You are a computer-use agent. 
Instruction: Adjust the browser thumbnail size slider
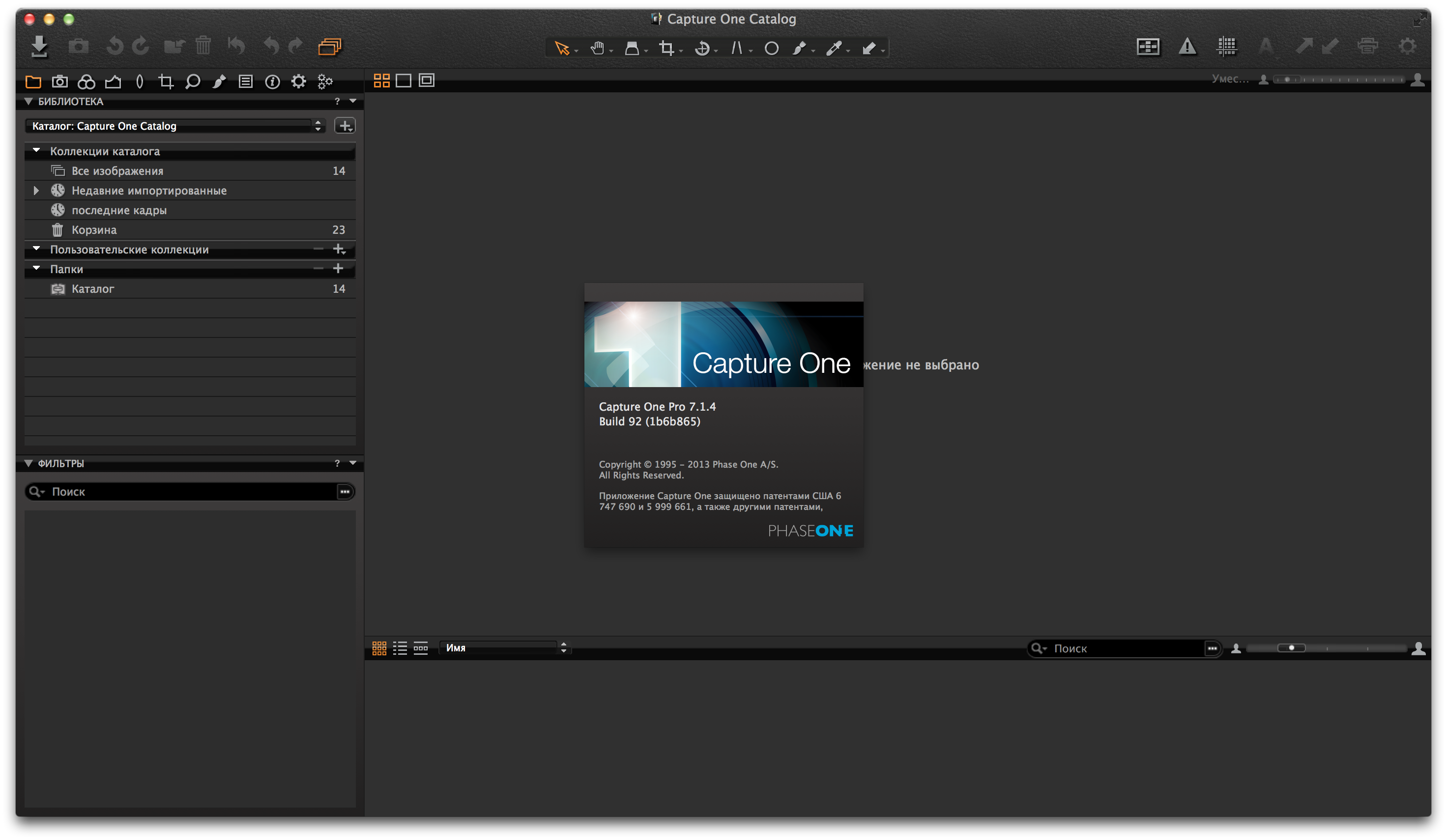[1292, 648]
